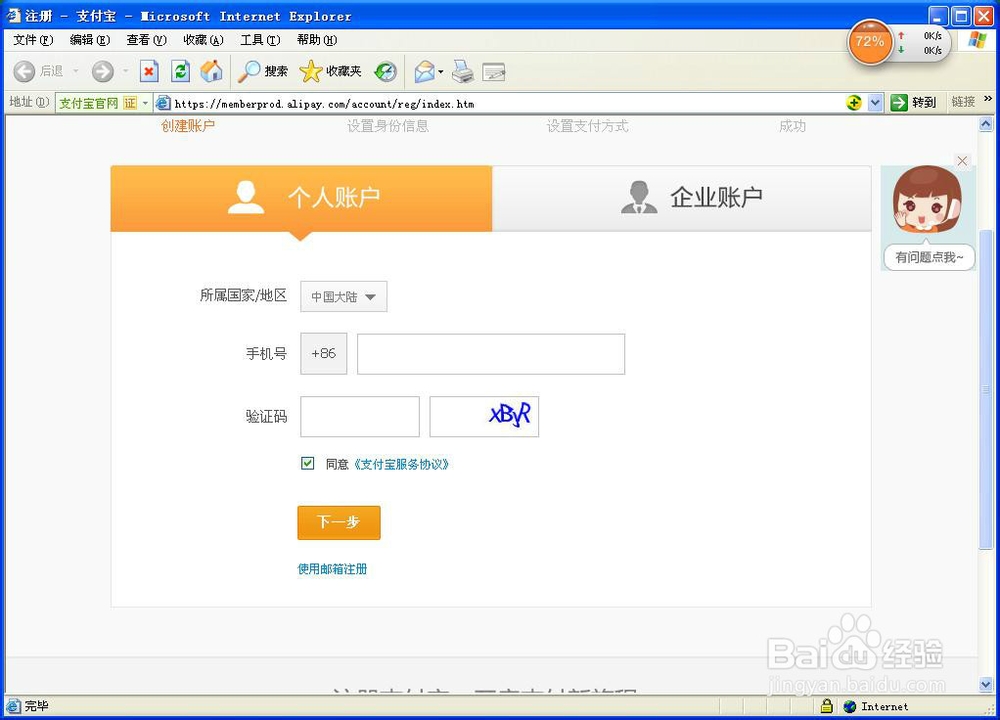Screen dimensions: 1000x720
Task: Open the 收藏(A) menu
Action: (x=203, y=40)
